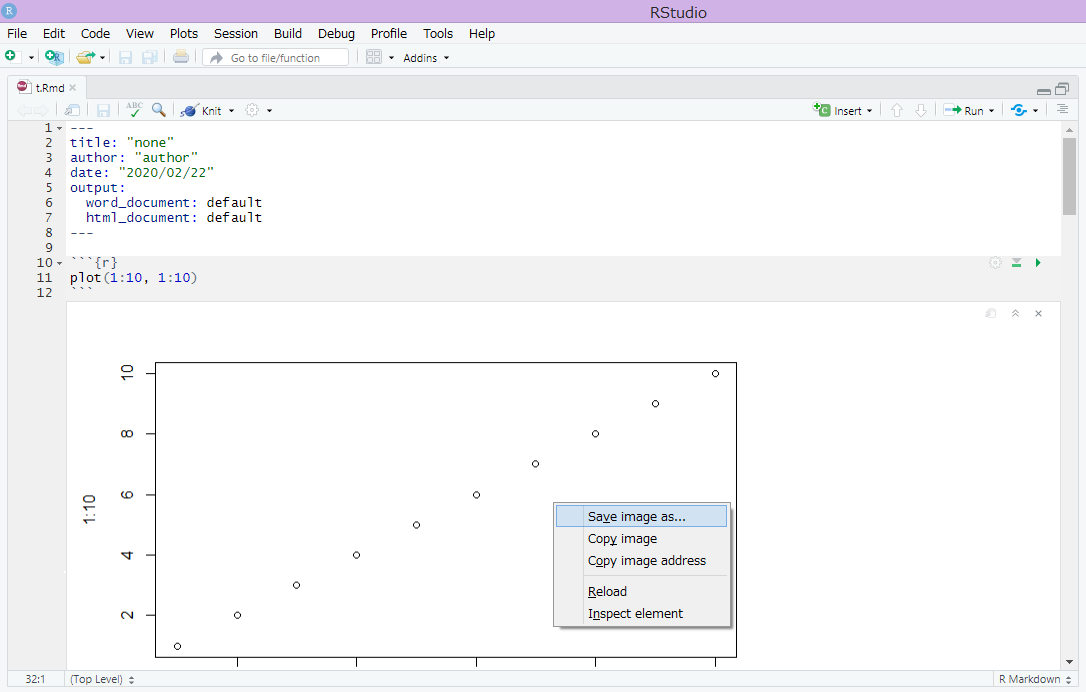1086x692 pixels.
Task: Open the New File dropdown arrow
Action: click(31, 58)
